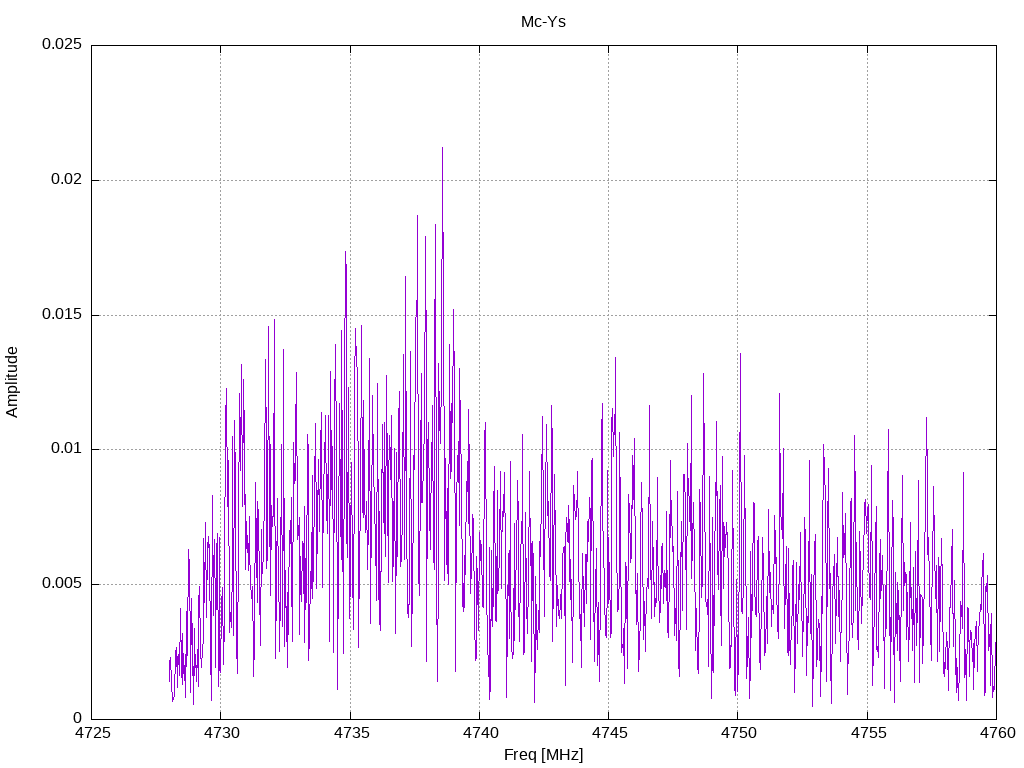The image size is (1024, 768).
Task: Click the x-axis tick label 4755
Action: tap(868, 733)
